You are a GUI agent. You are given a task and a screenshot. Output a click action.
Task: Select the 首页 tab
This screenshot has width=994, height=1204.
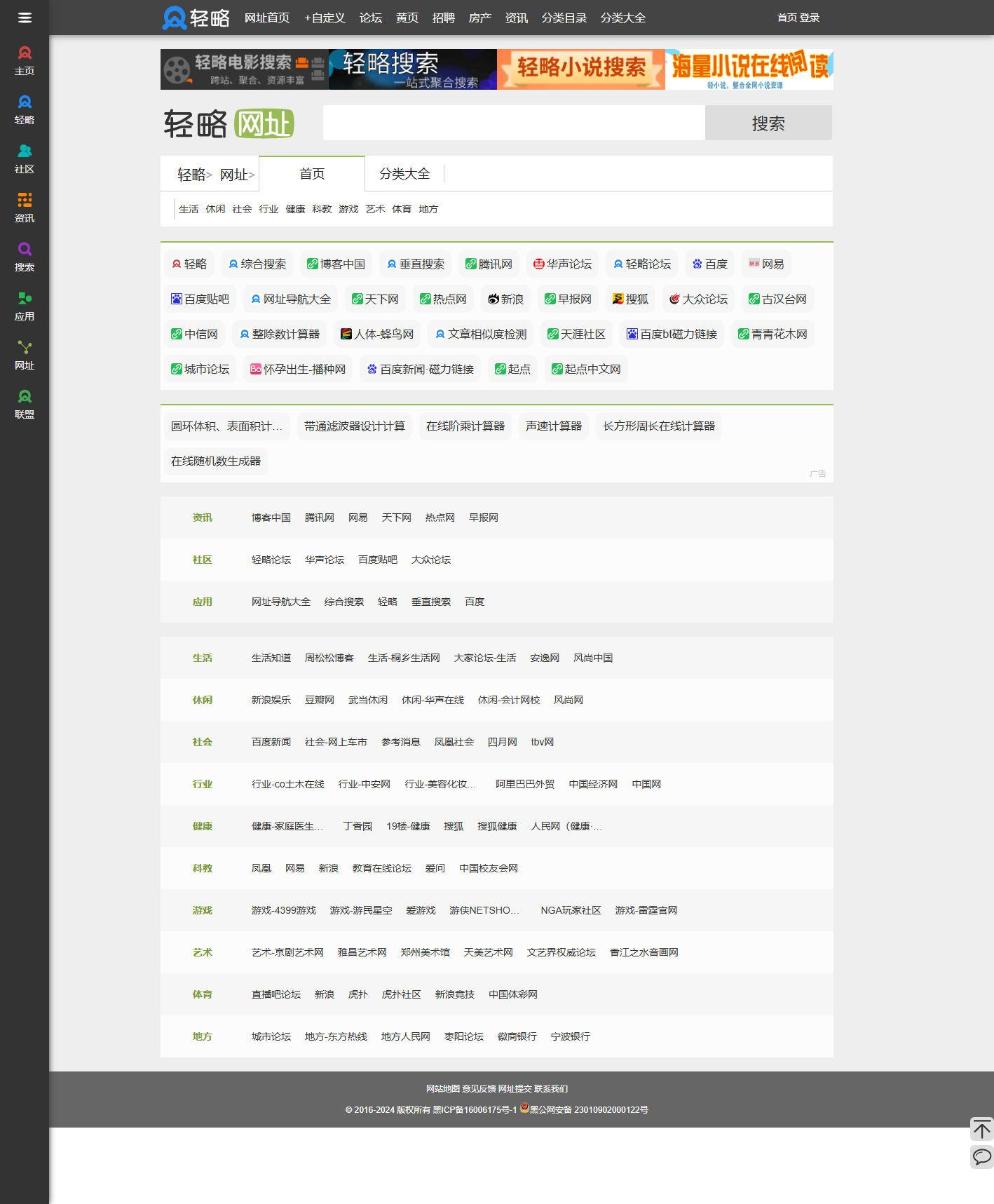[312, 174]
